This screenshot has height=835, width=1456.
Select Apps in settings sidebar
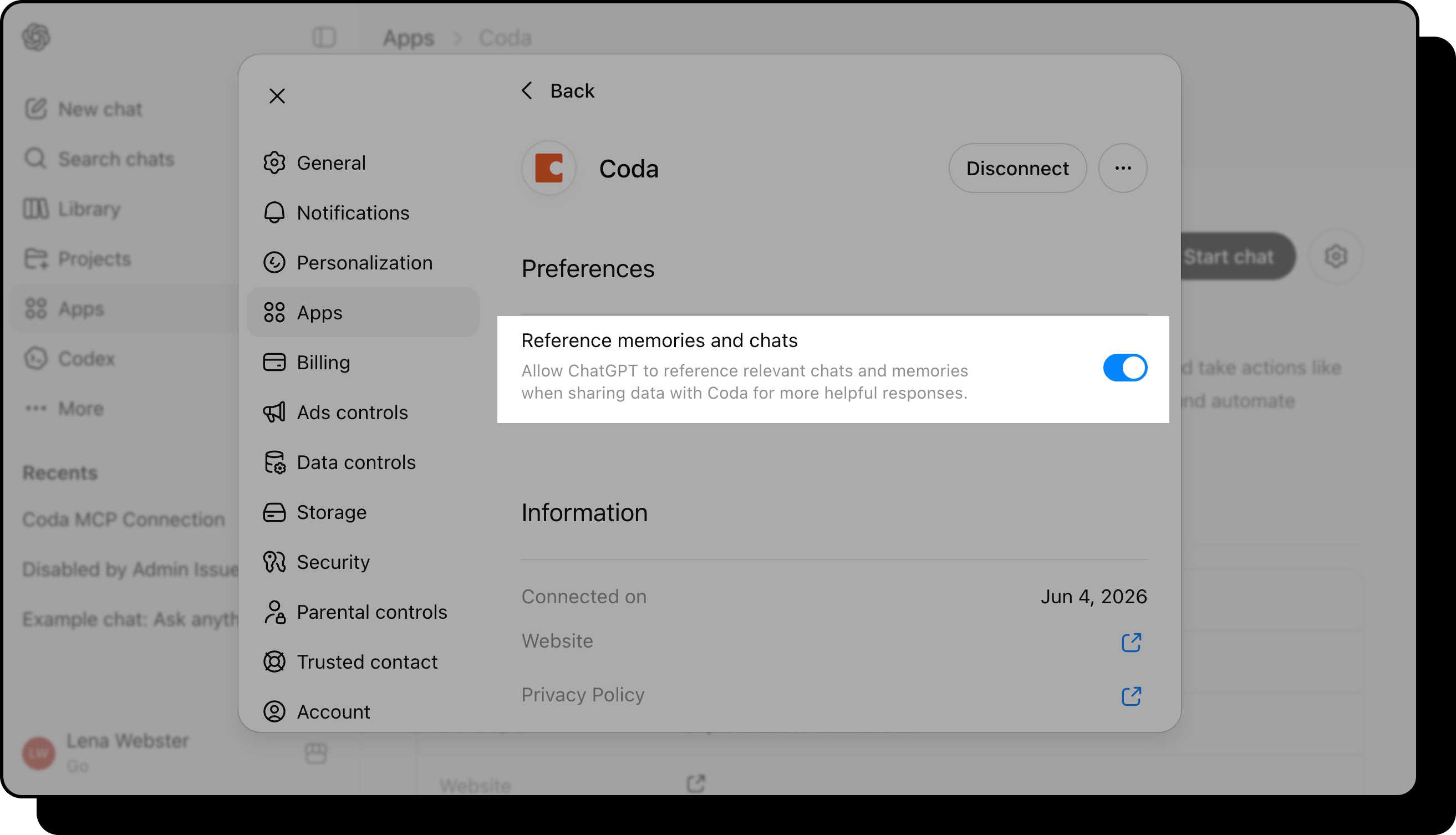tap(363, 313)
